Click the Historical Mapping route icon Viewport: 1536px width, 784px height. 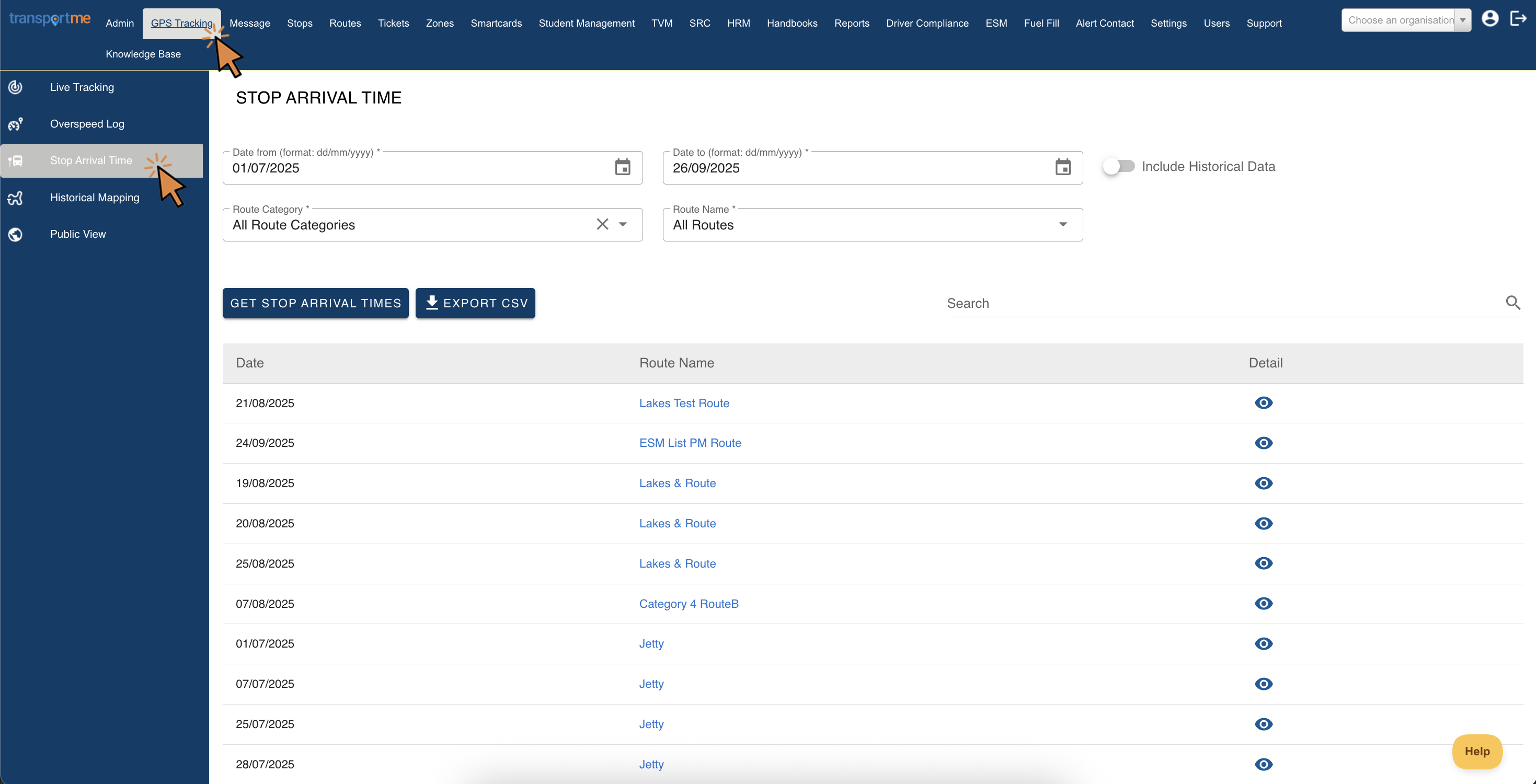(x=16, y=198)
